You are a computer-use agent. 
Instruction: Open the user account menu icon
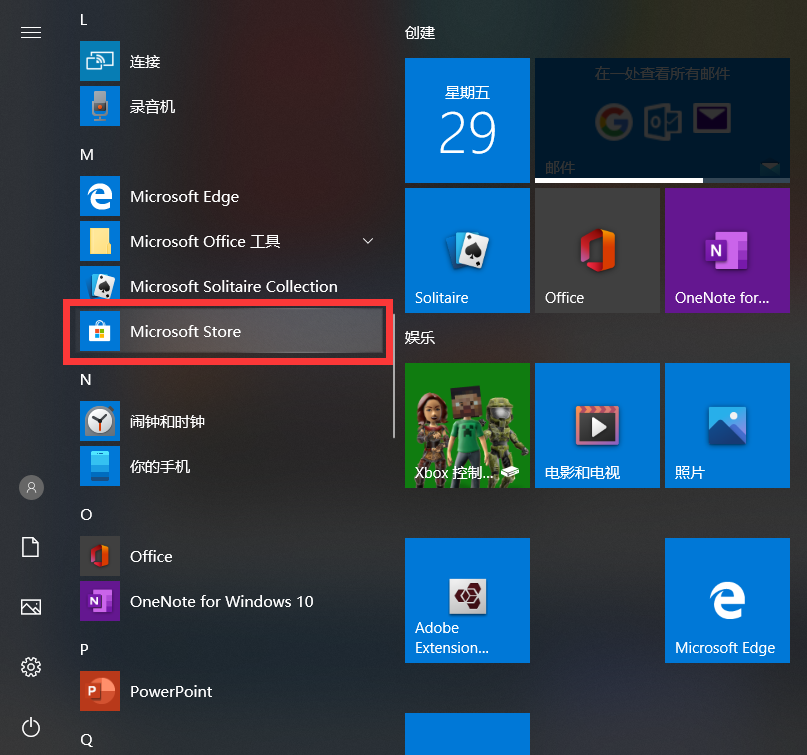(31, 487)
